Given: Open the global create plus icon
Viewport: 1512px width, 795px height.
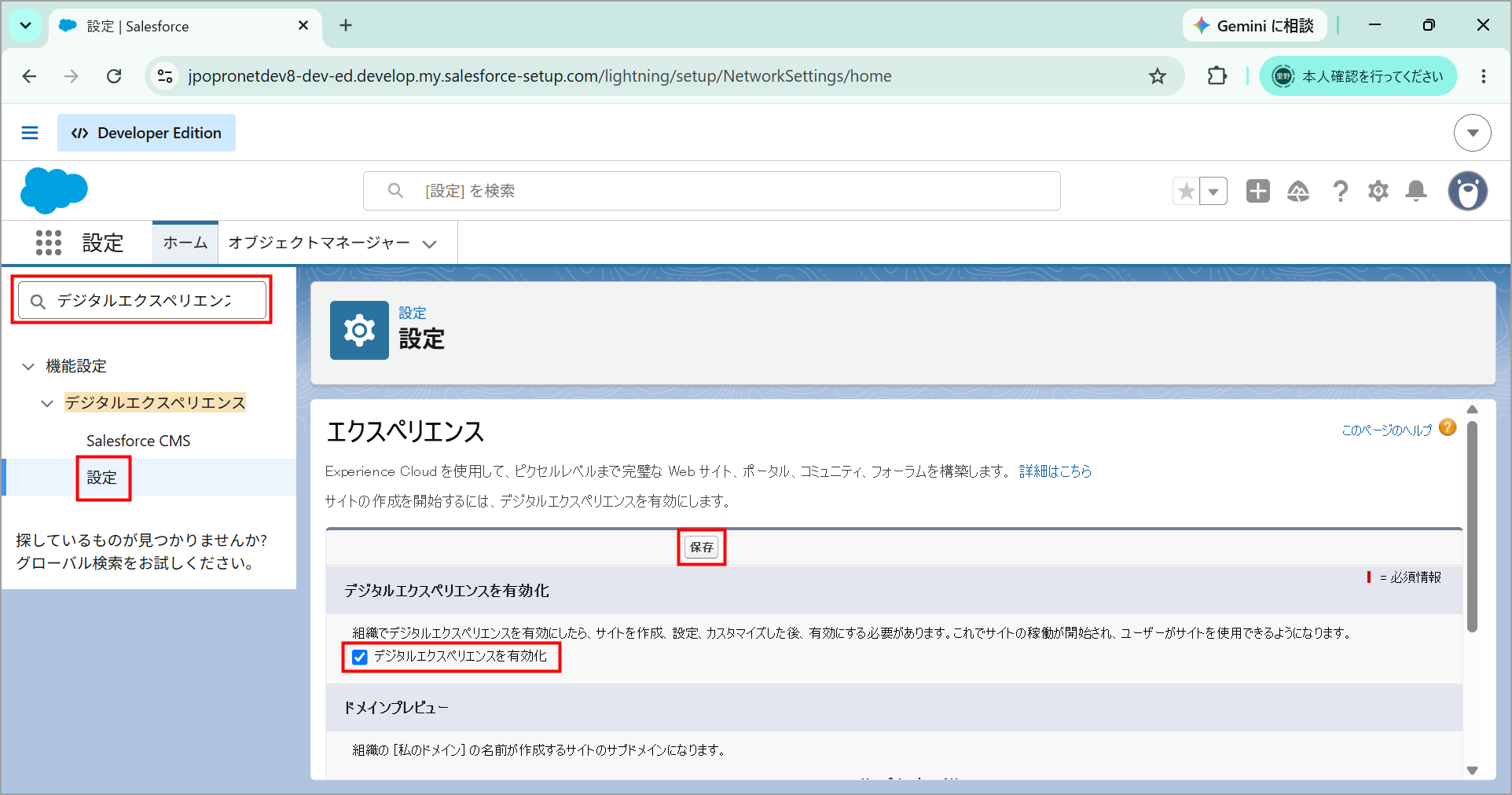Looking at the screenshot, I should (x=1257, y=191).
